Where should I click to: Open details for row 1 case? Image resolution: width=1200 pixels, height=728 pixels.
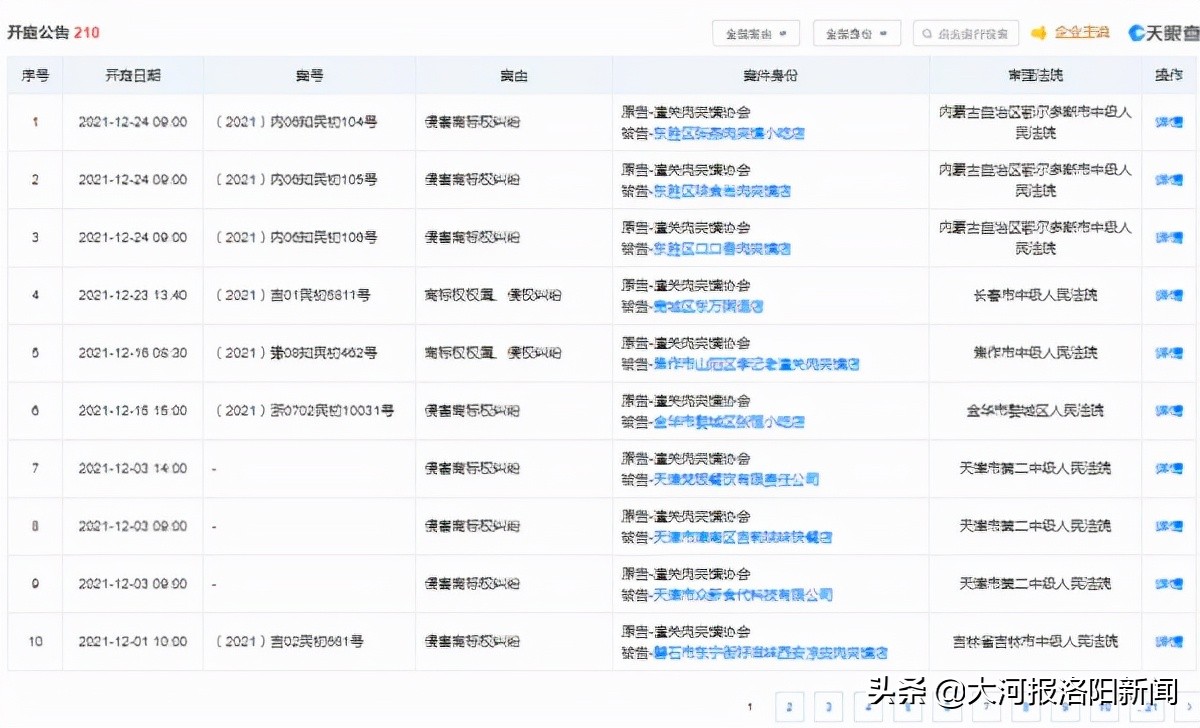1168,123
